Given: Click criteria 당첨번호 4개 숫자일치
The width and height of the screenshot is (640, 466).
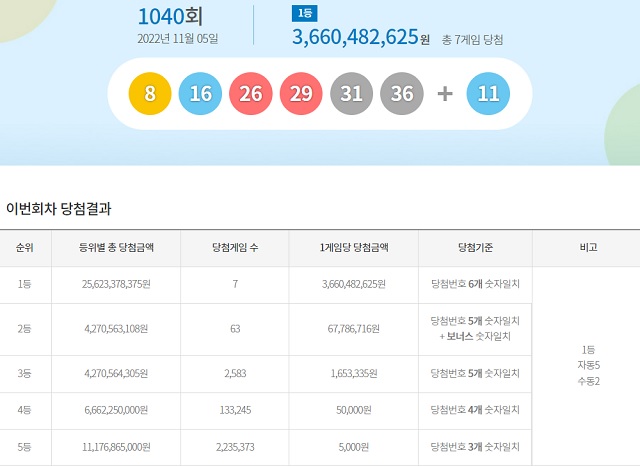Looking at the screenshot, I should 476,410.
